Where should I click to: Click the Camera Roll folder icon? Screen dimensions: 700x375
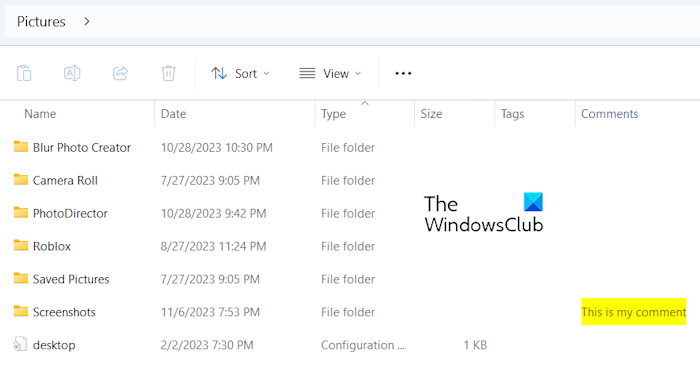pos(21,179)
